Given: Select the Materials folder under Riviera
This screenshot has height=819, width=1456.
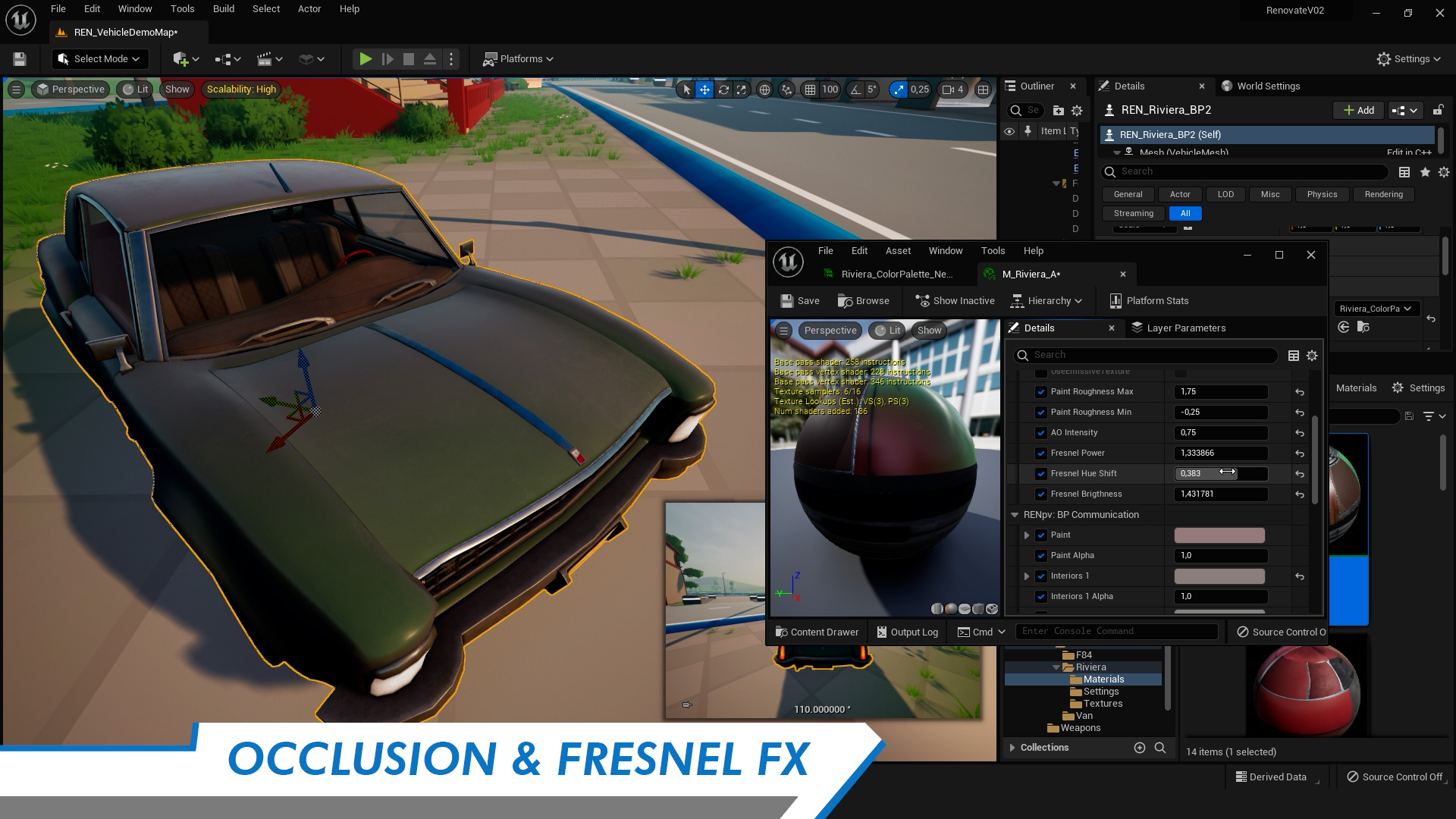Looking at the screenshot, I should (x=1103, y=679).
